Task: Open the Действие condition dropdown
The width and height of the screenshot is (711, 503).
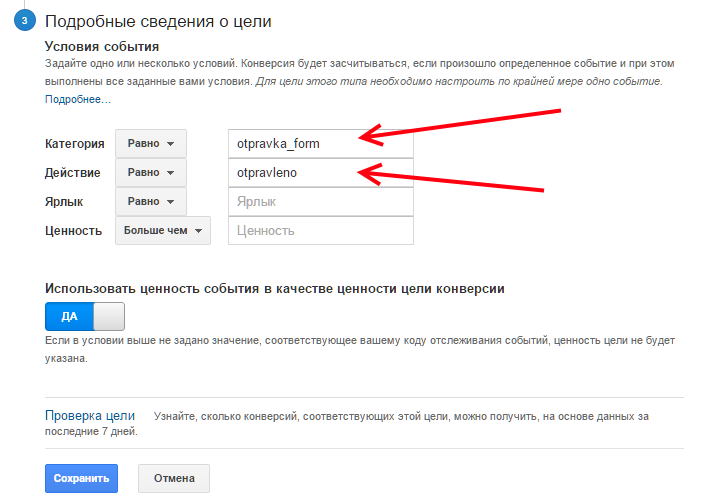Action: [151, 173]
